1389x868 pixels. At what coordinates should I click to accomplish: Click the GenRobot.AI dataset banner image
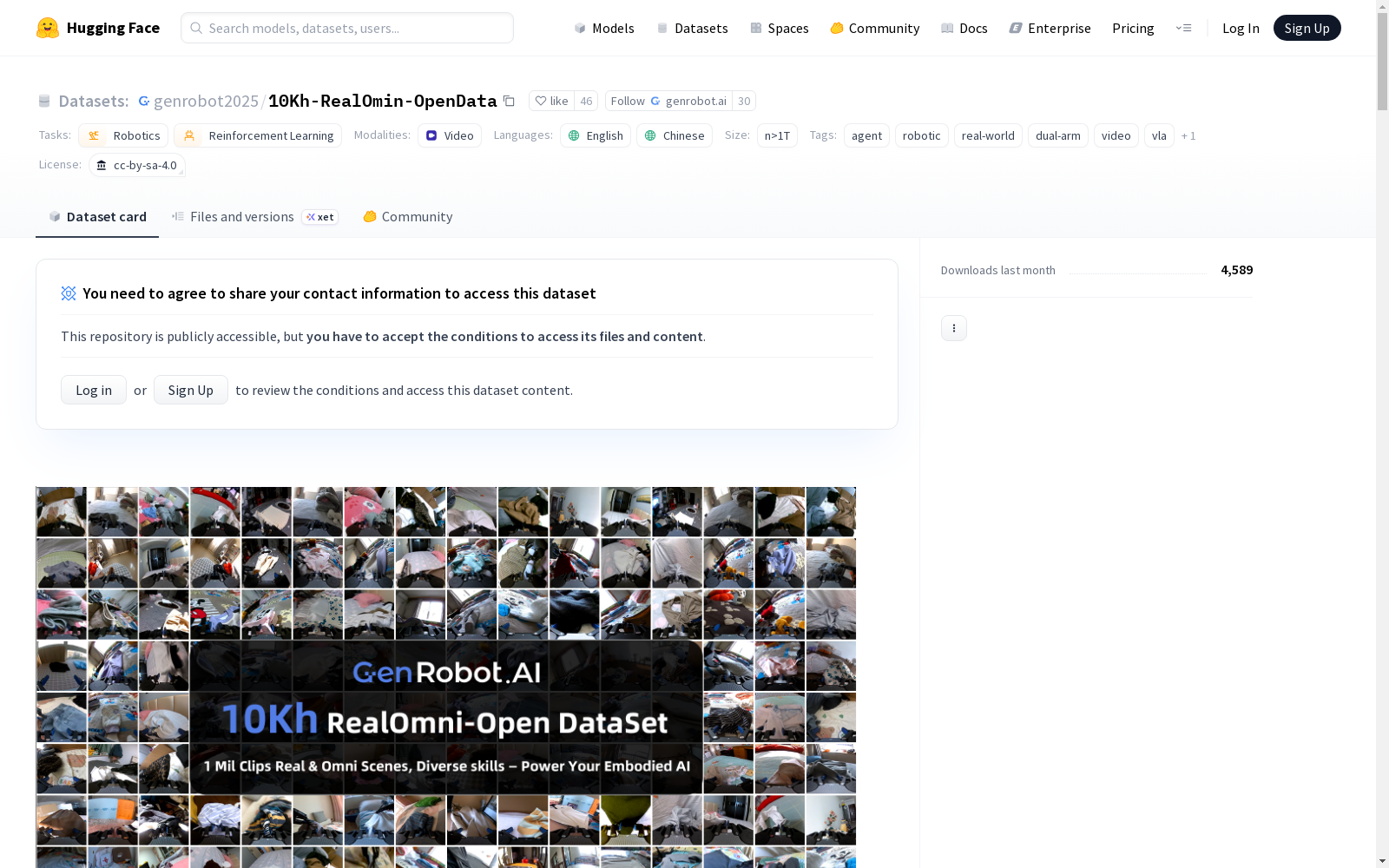coord(446,677)
